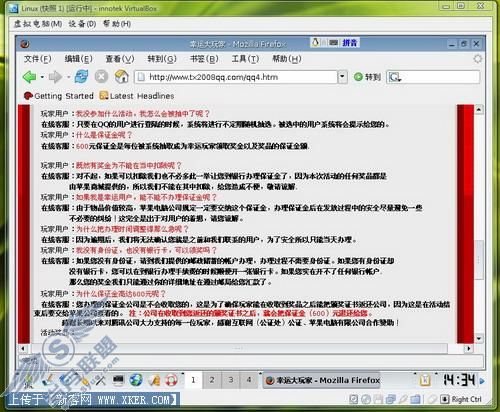Image resolution: width=500 pixels, height=412 pixels.
Task: Click the 拼音 input method indicator
Action: coord(350,43)
